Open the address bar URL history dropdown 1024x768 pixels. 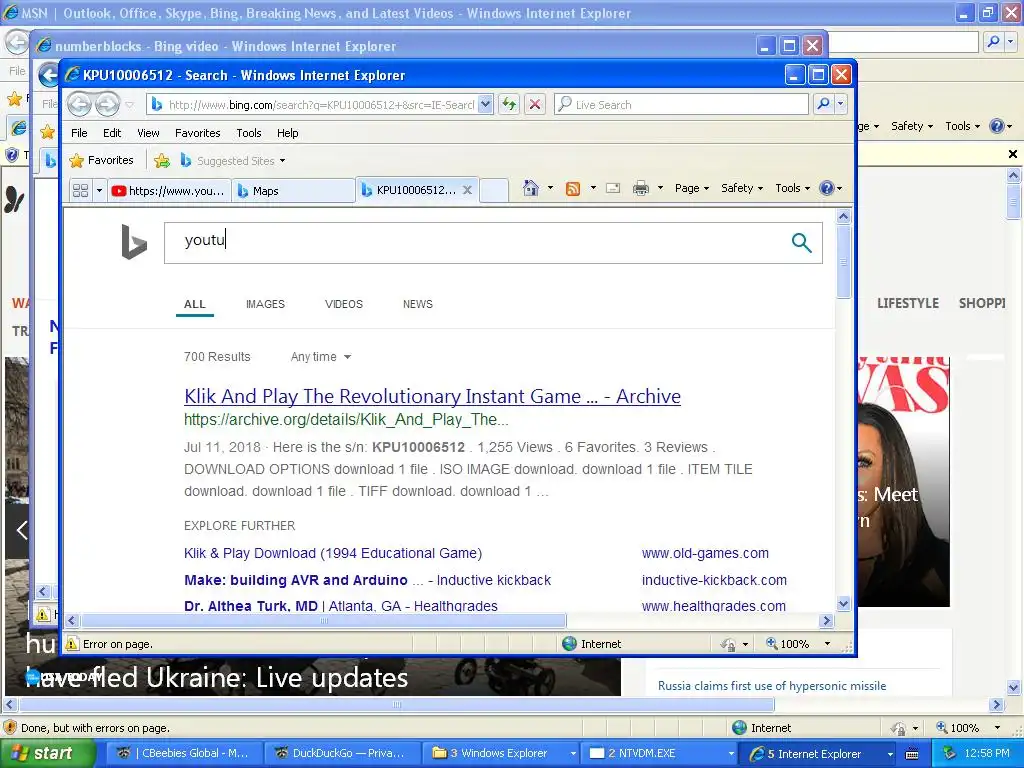click(x=485, y=104)
